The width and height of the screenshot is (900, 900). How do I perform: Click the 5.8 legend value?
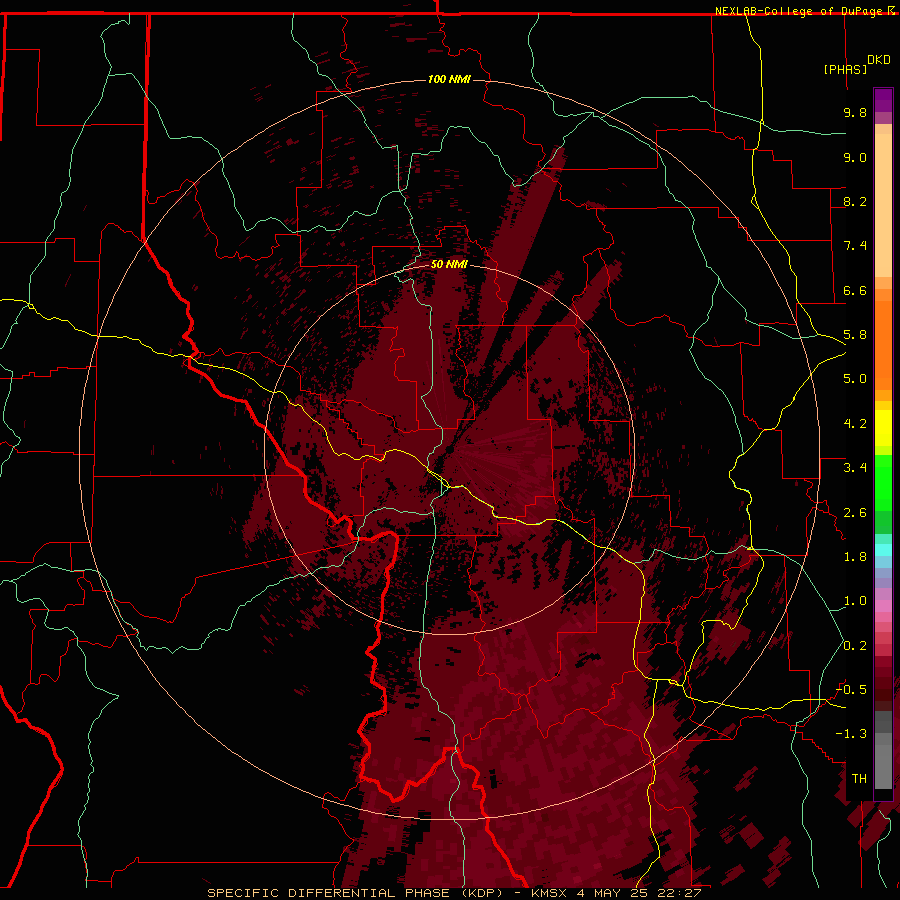click(x=855, y=335)
